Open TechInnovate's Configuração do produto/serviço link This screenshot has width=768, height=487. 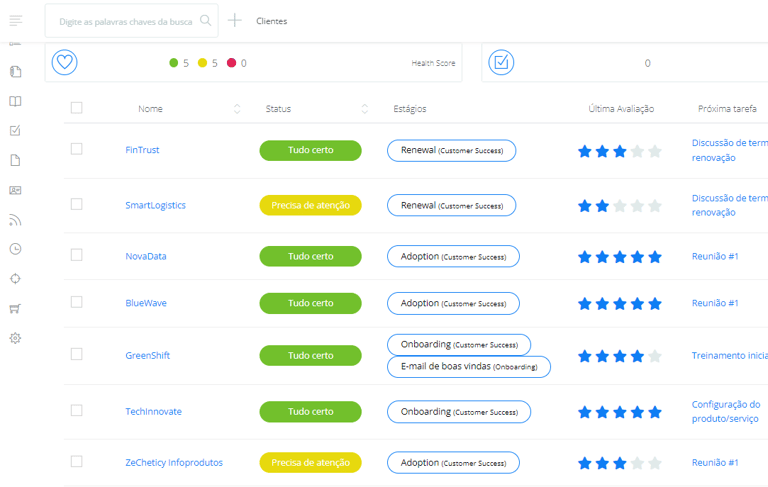pos(726,412)
